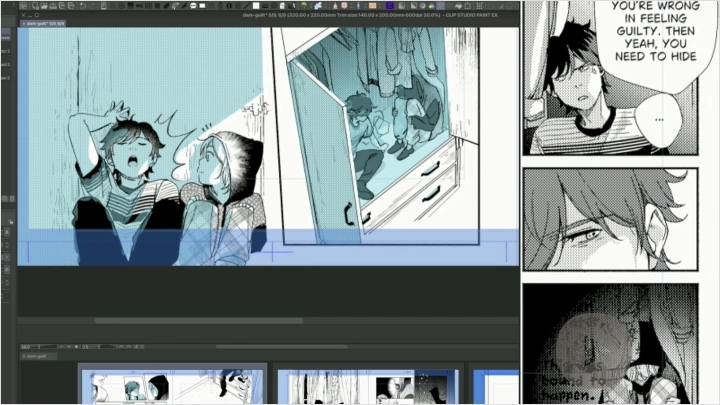
Task: Click the stepper arrows beside the brick wall icon
Action: click(380, 6)
